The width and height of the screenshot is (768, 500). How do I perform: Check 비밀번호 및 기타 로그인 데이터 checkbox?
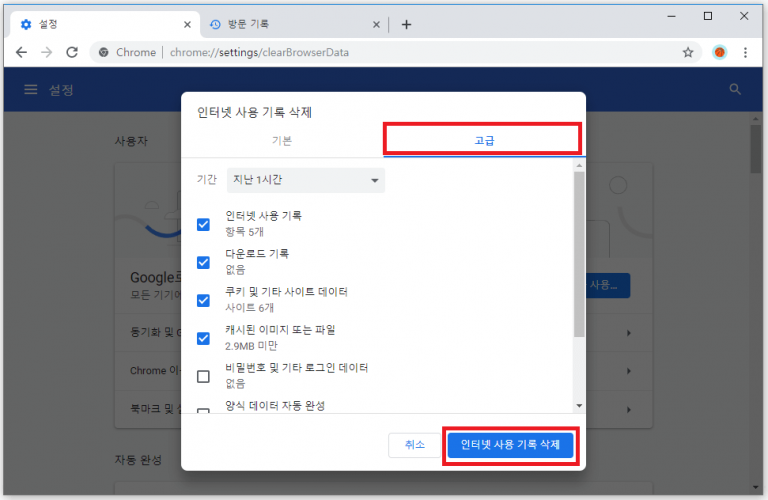(x=203, y=377)
